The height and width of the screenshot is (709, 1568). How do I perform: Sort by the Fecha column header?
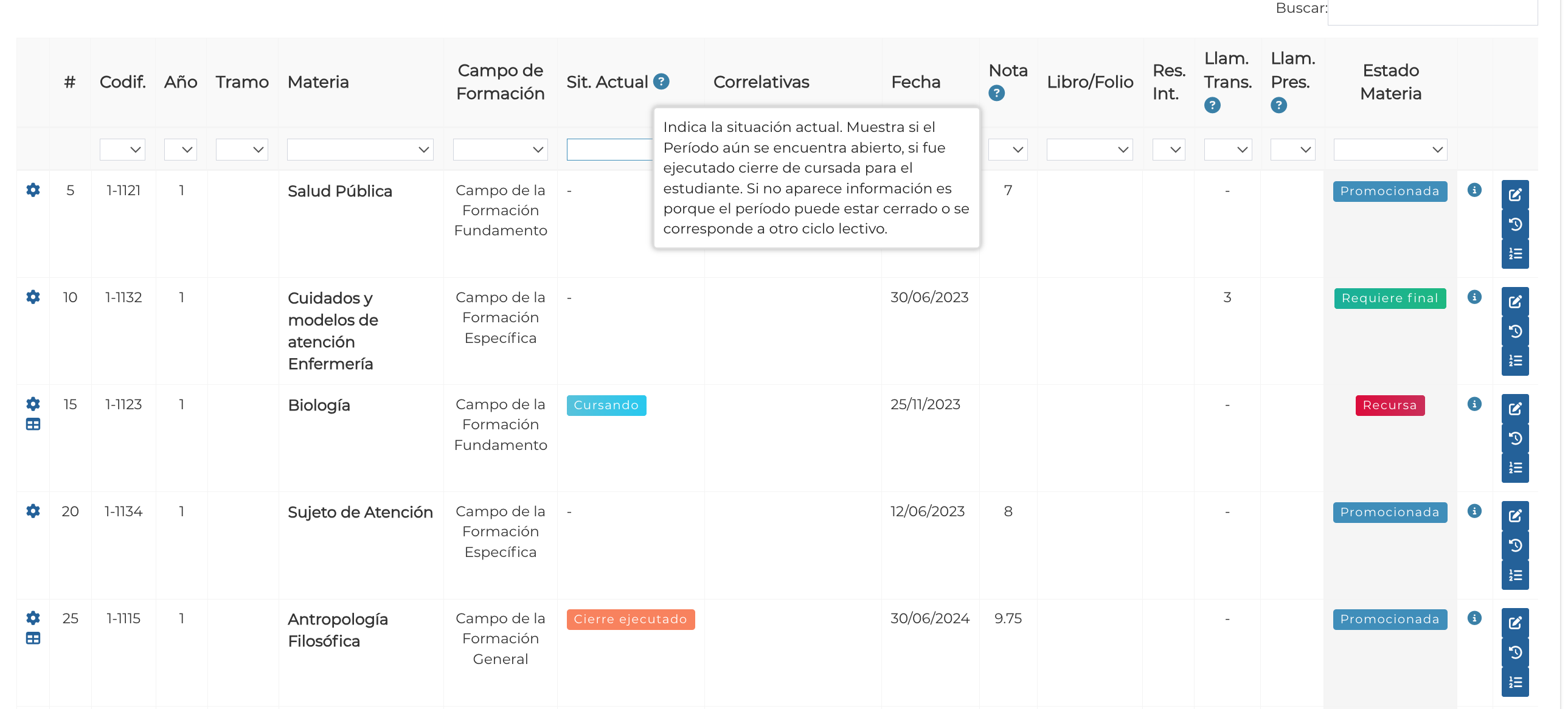[915, 81]
